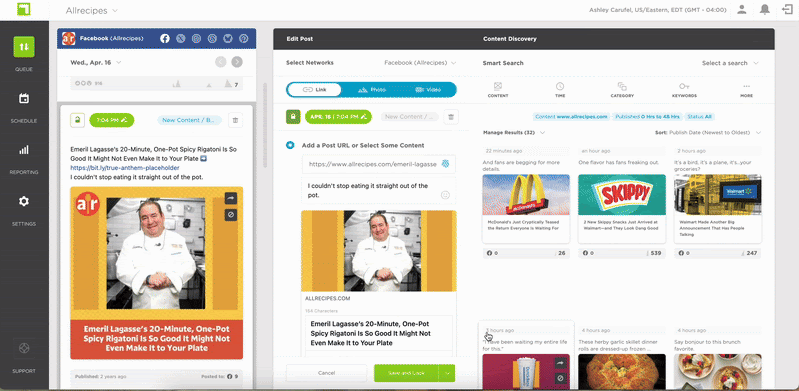Open the Sort by Publish Date dropdown

708,133
